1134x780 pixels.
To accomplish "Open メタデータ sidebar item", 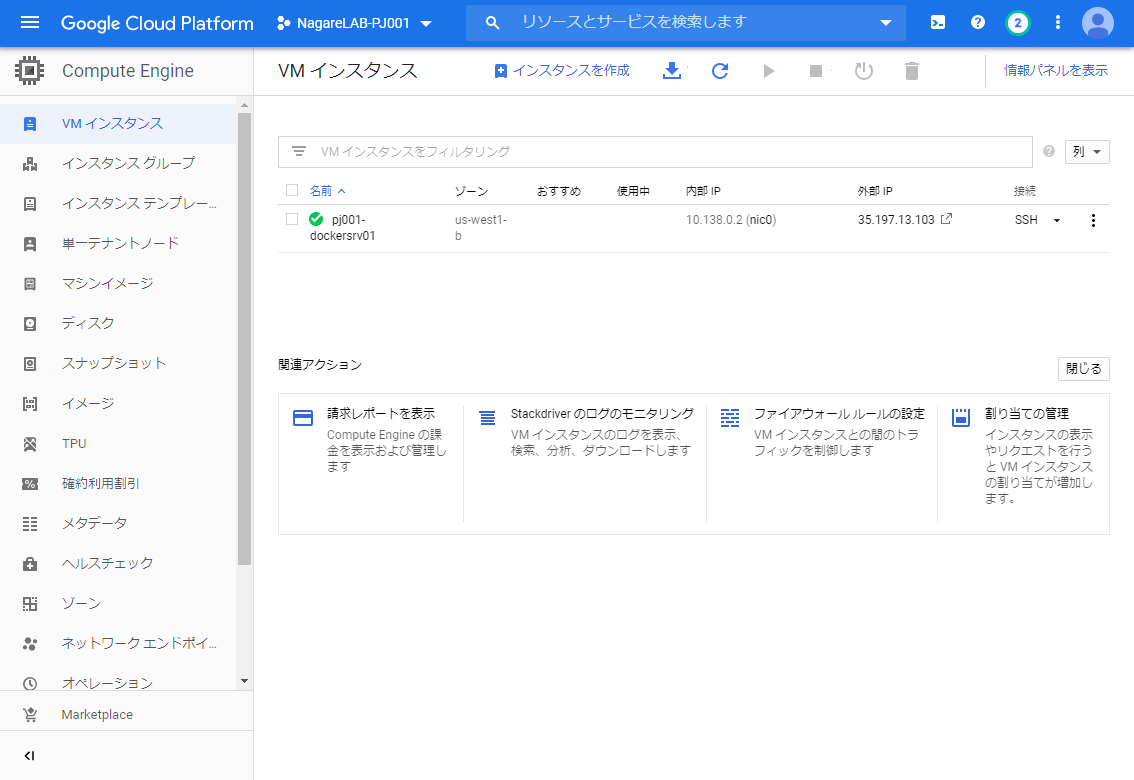I will [x=118, y=523].
